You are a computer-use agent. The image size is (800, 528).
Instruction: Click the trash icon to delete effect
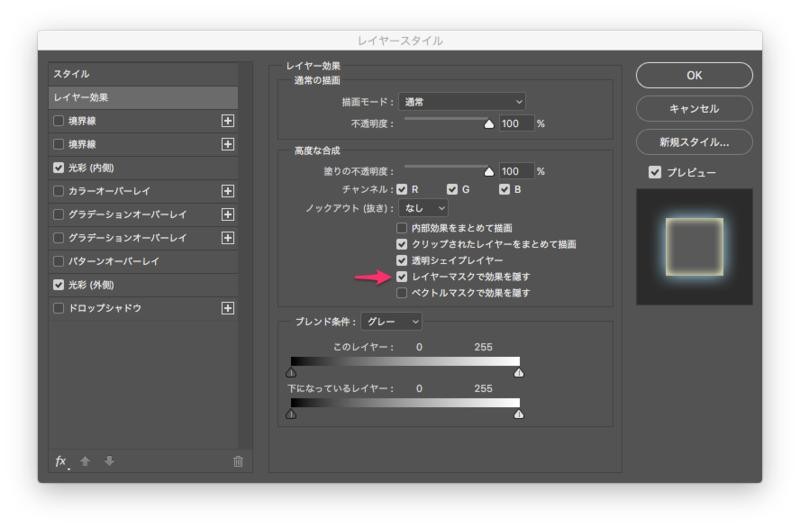[237, 461]
